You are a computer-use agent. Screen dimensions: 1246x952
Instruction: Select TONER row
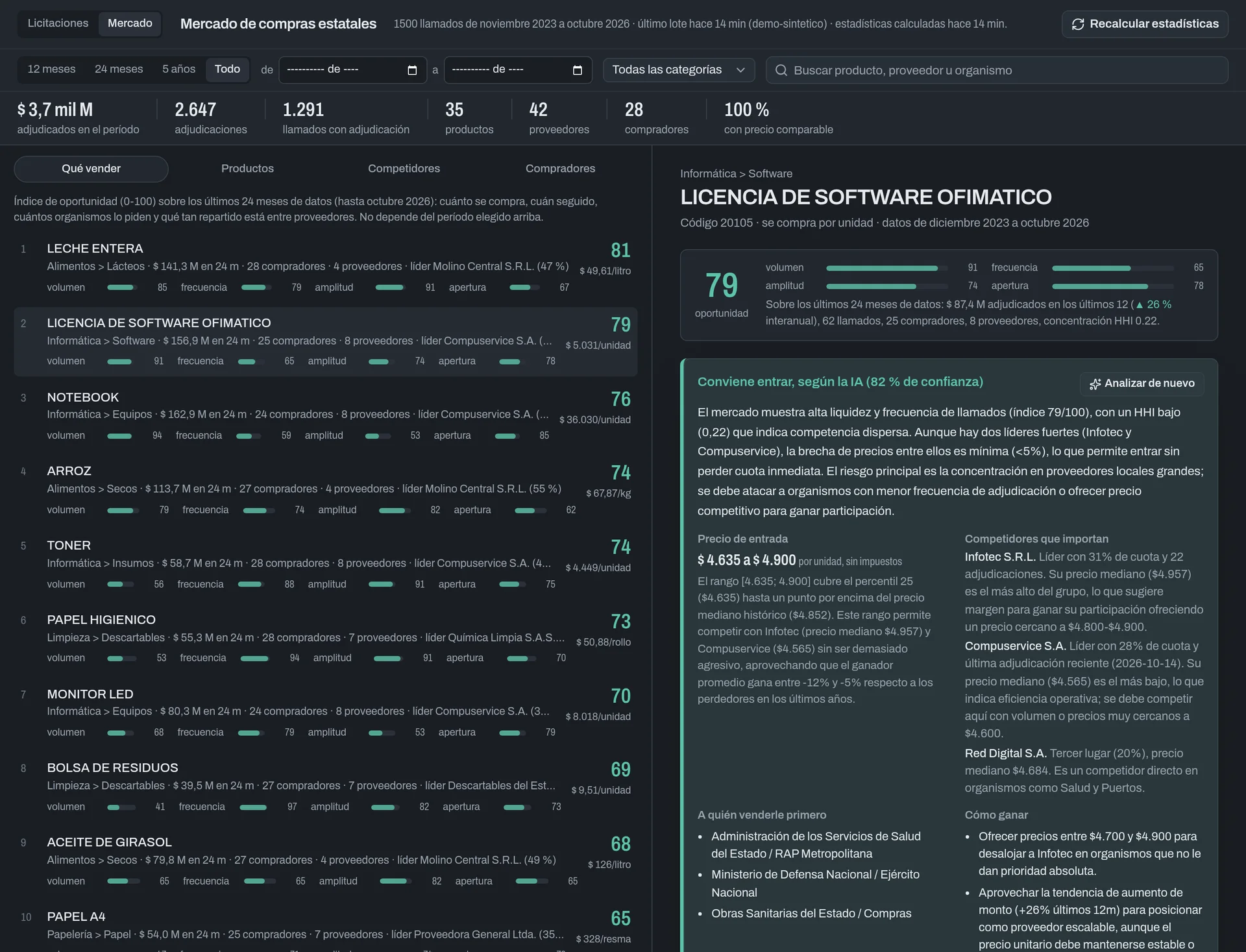point(326,565)
